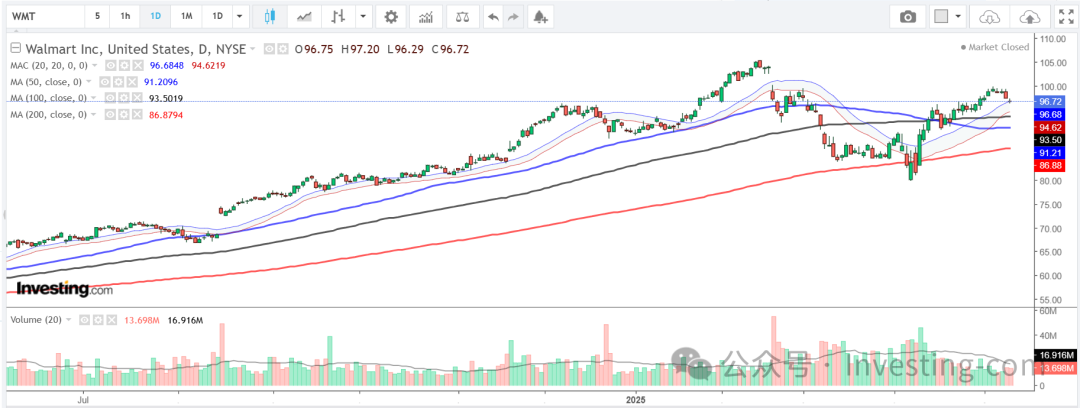1080x408 pixels.
Task: Hide the MA 50 indicator line
Action: tap(102, 82)
